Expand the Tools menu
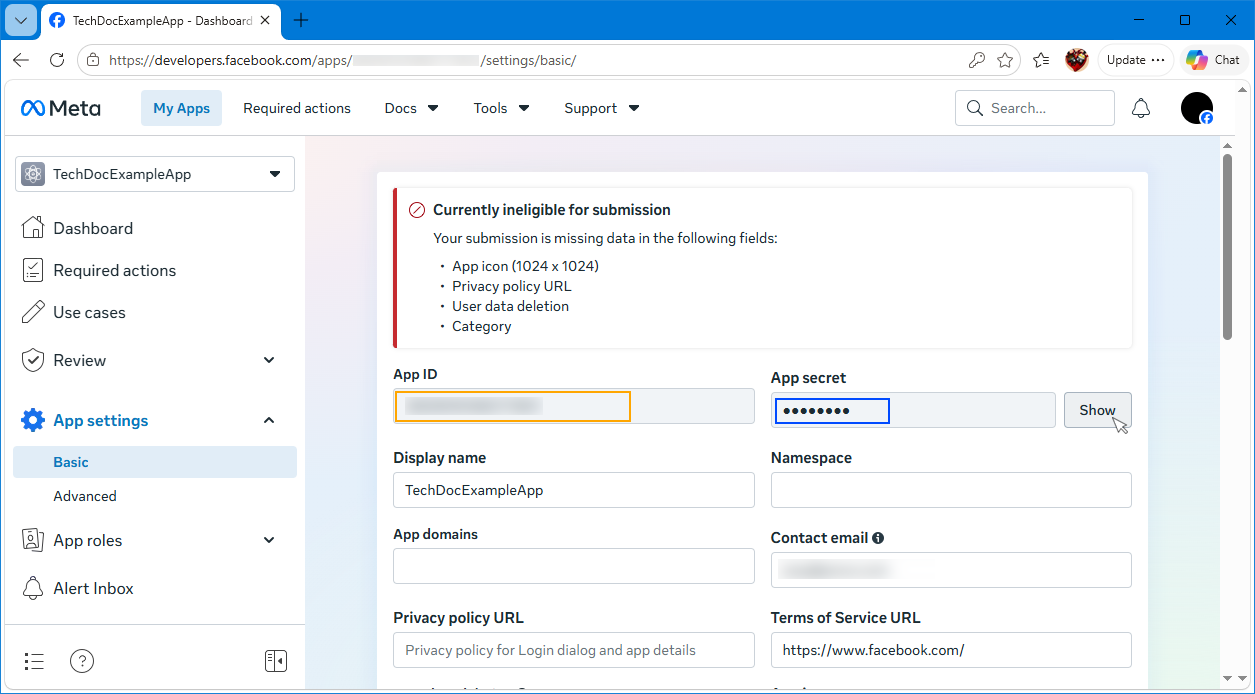 501,108
